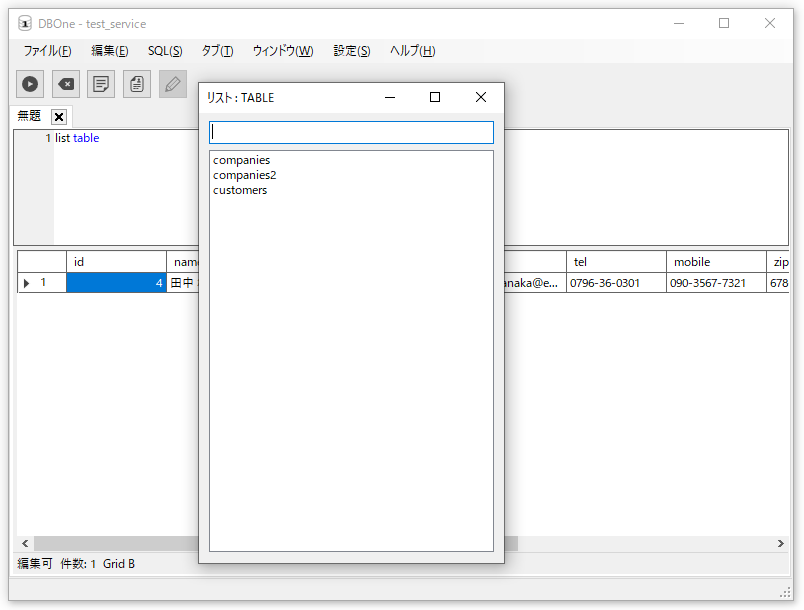Click the note icon in the toolbar

click(101, 85)
